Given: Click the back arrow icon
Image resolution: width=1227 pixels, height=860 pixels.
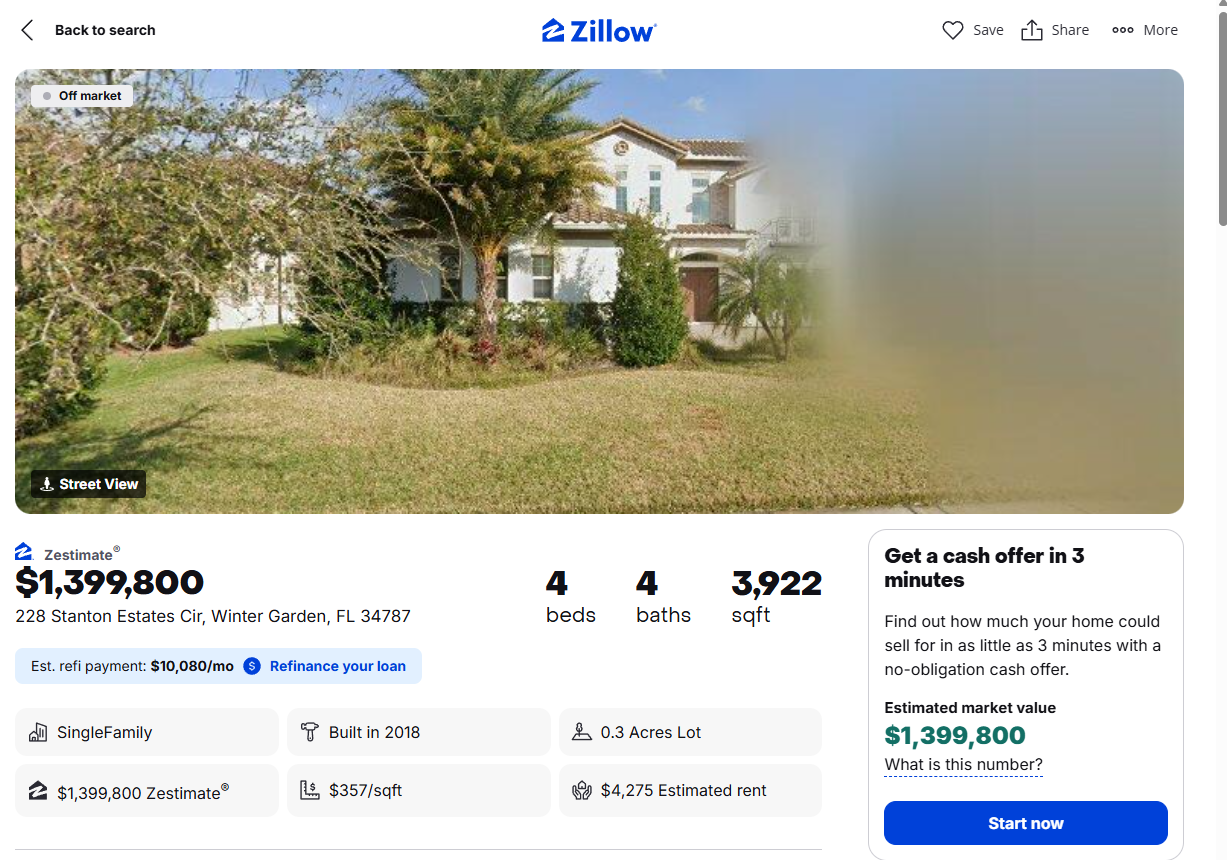Looking at the screenshot, I should 27,30.
